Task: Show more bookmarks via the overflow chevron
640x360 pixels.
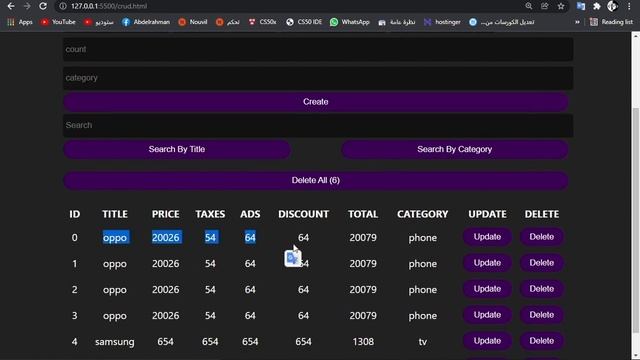Action: tap(577, 22)
